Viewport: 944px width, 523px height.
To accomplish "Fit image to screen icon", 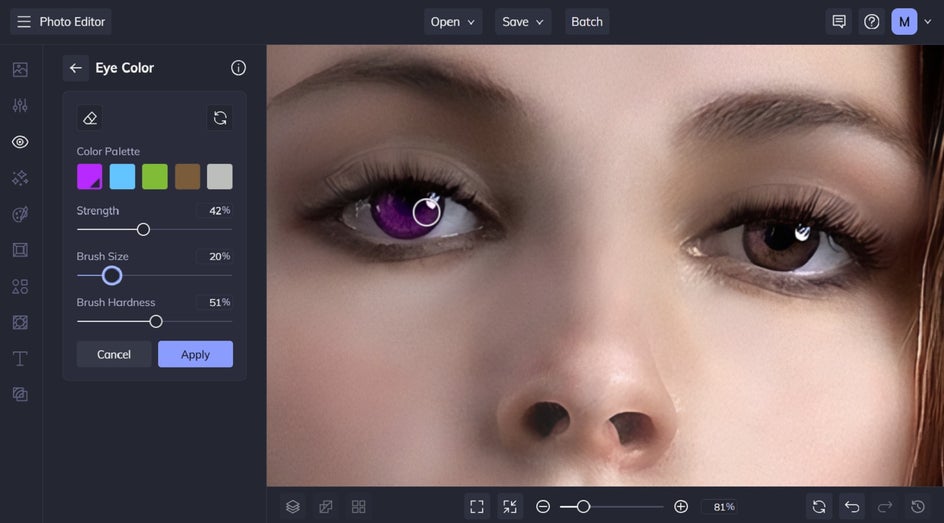I will pyautogui.click(x=477, y=507).
